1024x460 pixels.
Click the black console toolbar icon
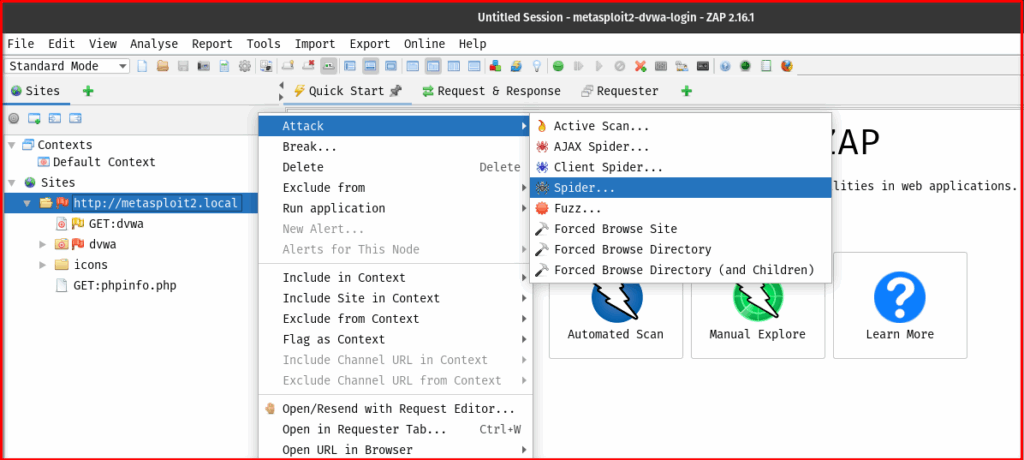pos(703,66)
